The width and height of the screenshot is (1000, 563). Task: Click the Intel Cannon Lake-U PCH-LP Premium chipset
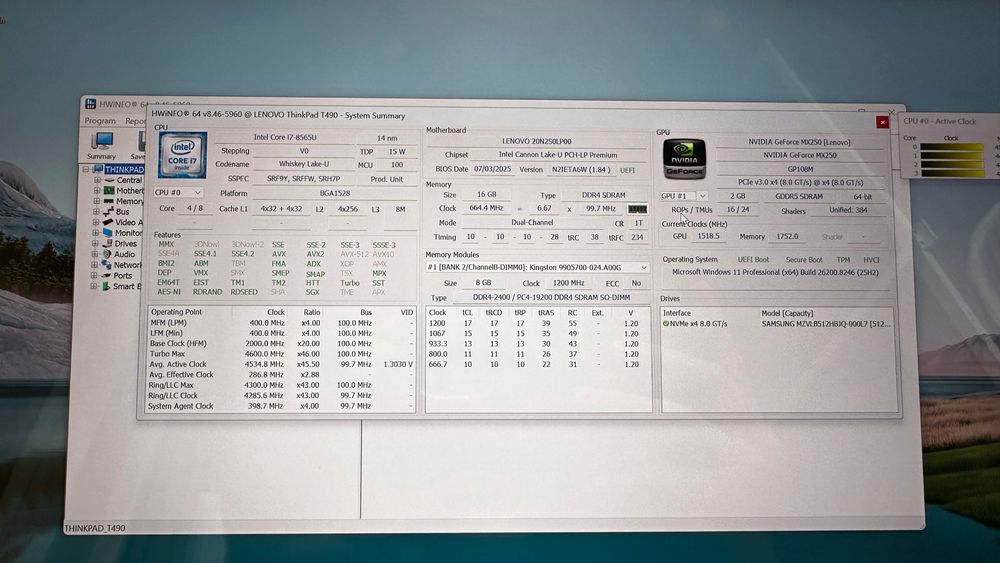558,155
